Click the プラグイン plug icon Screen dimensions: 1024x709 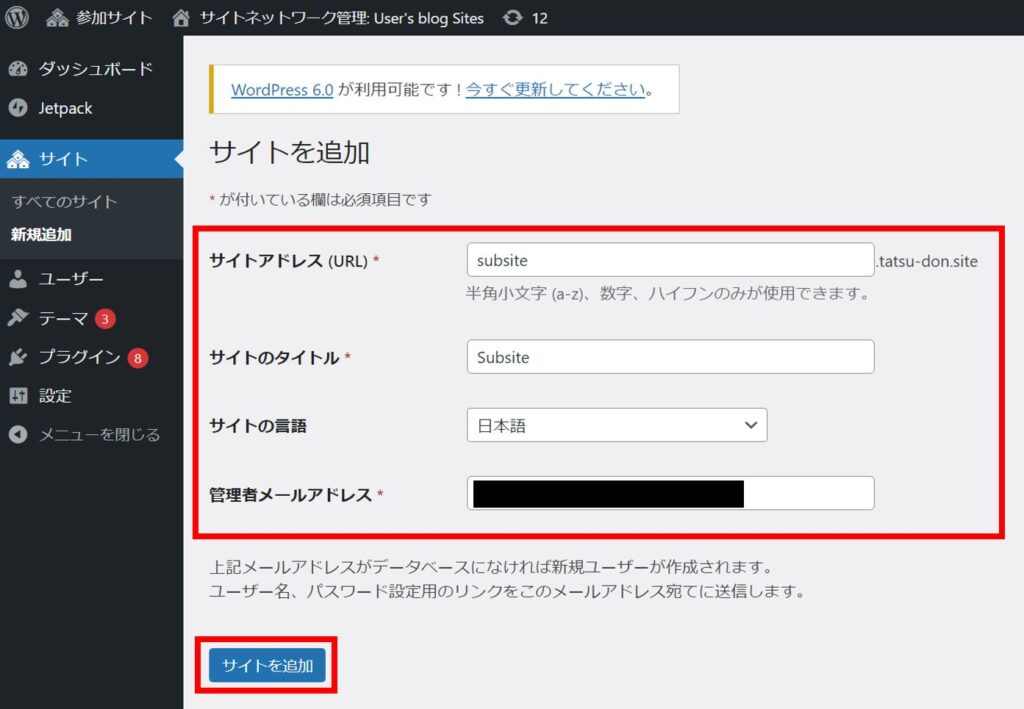click(18, 357)
